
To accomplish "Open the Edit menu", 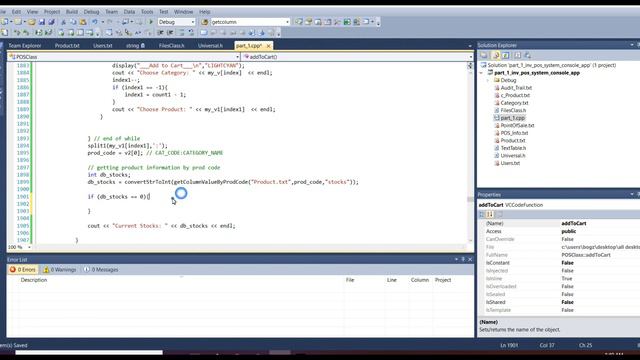I will point(16,12).
